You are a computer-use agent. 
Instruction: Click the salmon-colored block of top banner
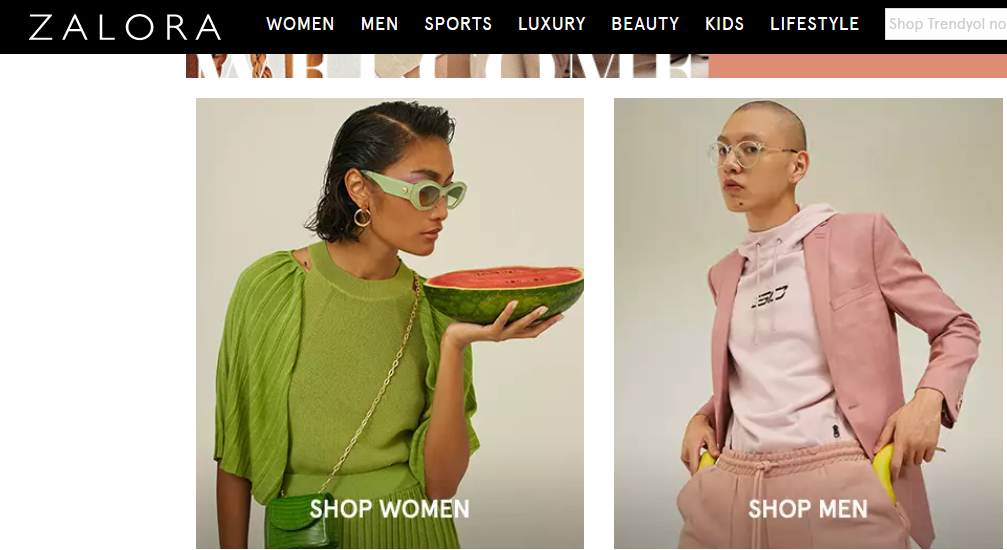coord(857,66)
